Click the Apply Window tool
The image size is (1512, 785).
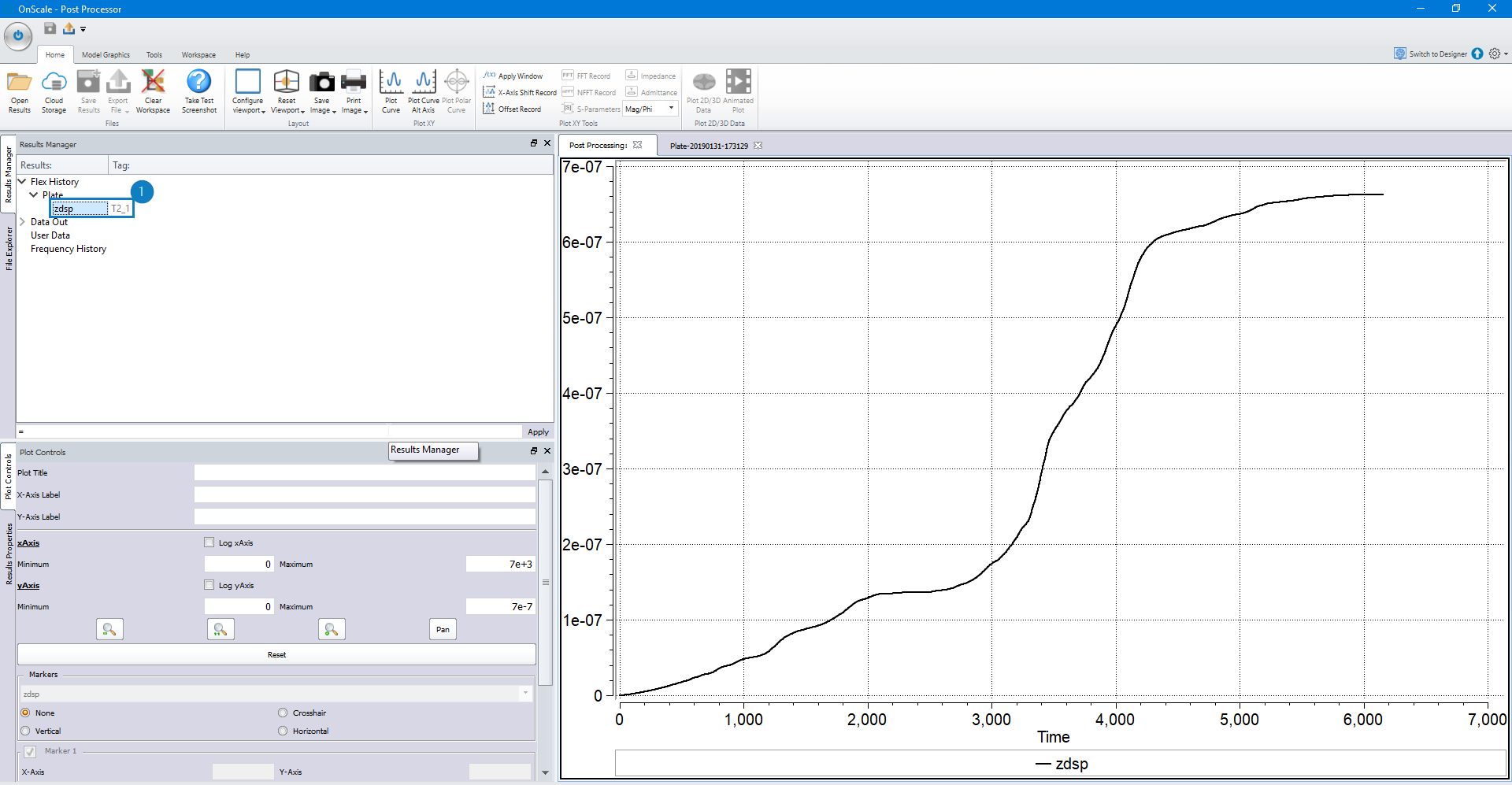(x=513, y=76)
